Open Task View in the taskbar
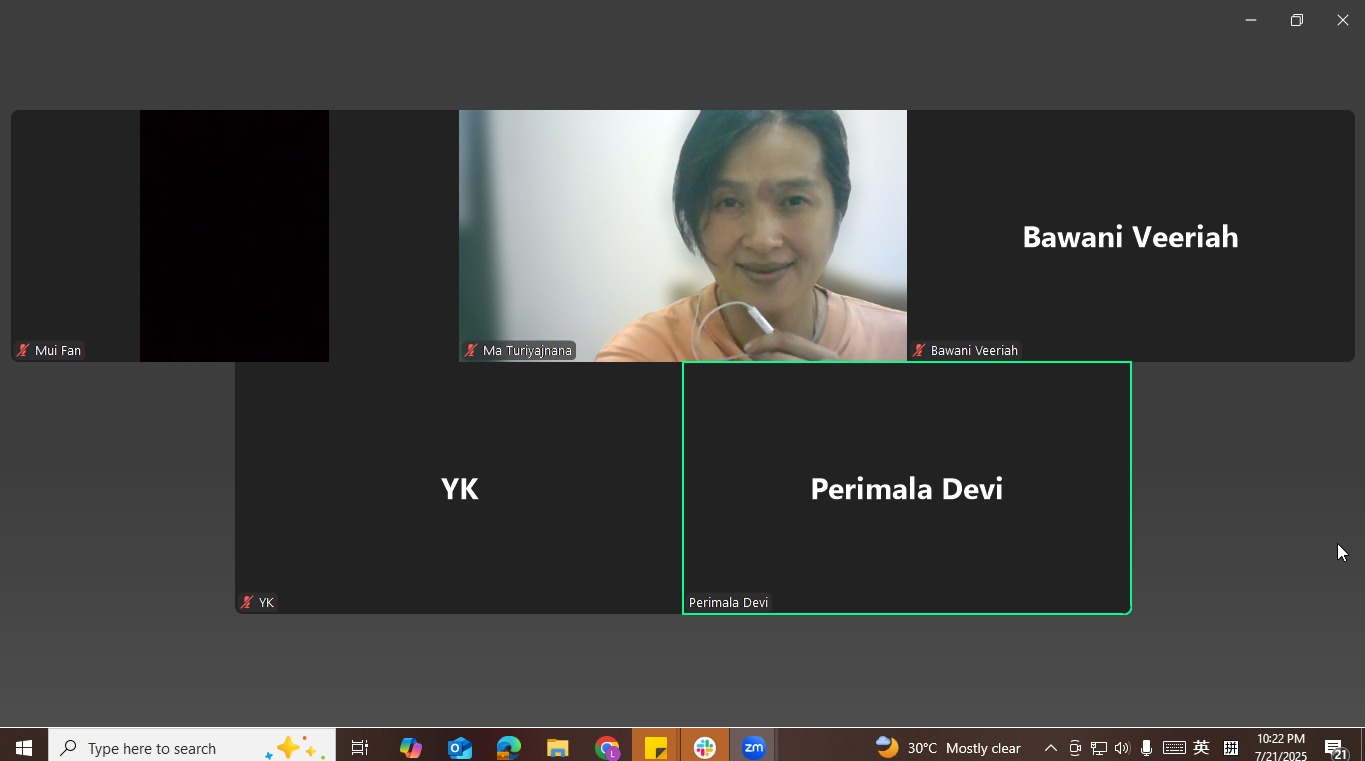The image size is (1365, 761). [360, 747]
